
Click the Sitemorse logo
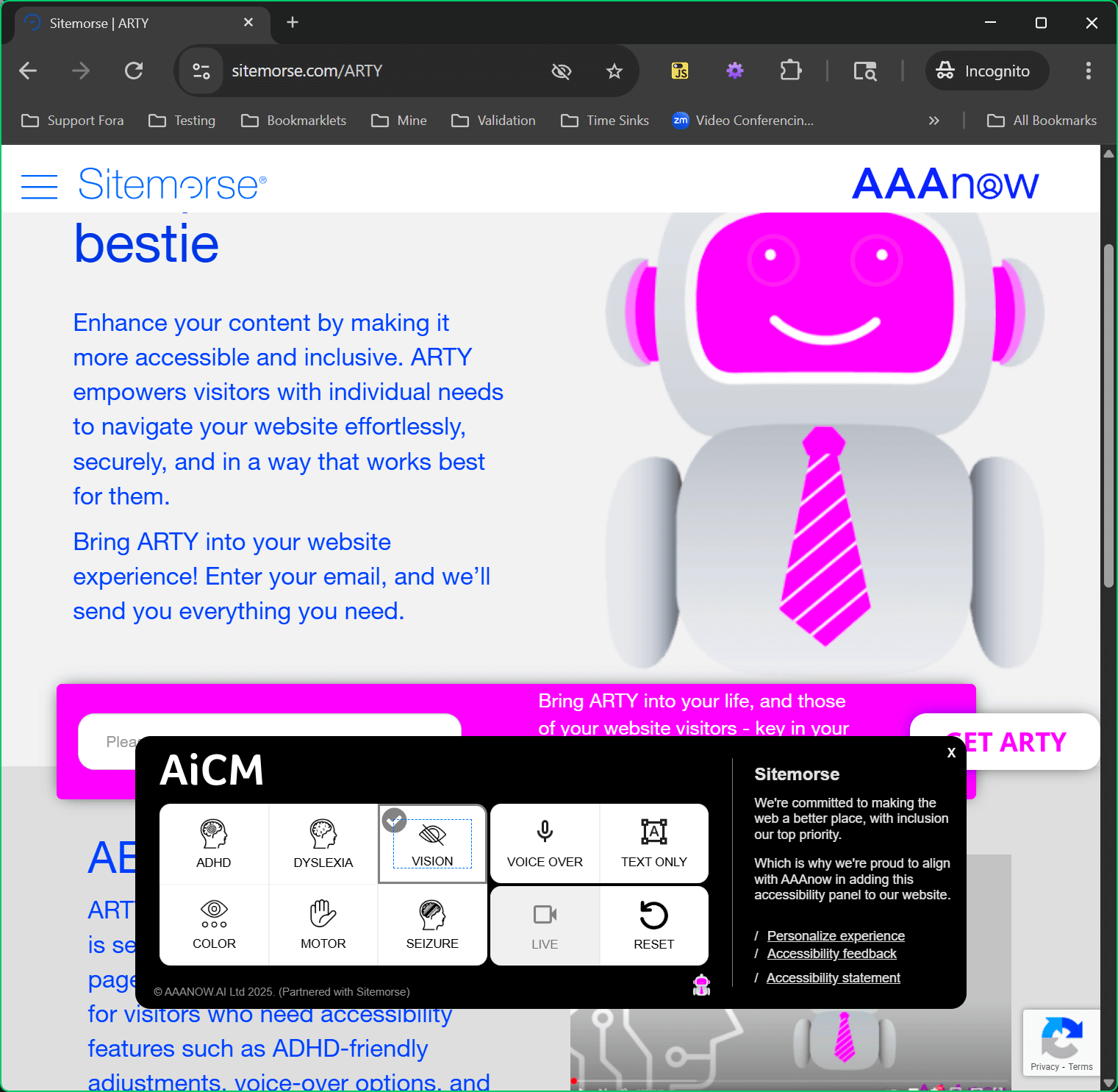(173, 184)
